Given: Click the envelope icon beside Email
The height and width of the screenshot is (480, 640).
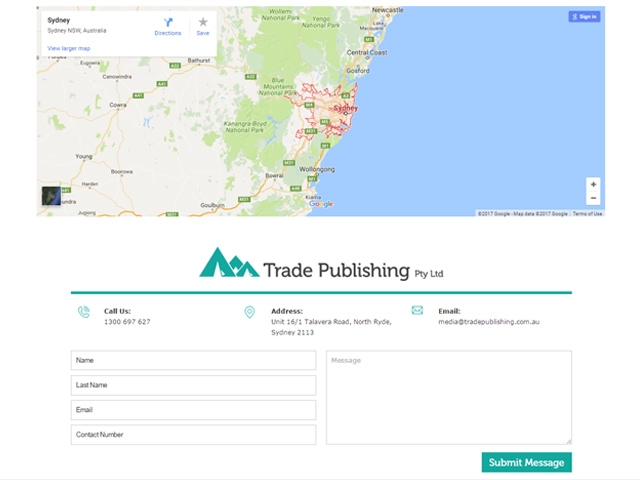Looking at the screenshot, I should [x=417, y=310].
